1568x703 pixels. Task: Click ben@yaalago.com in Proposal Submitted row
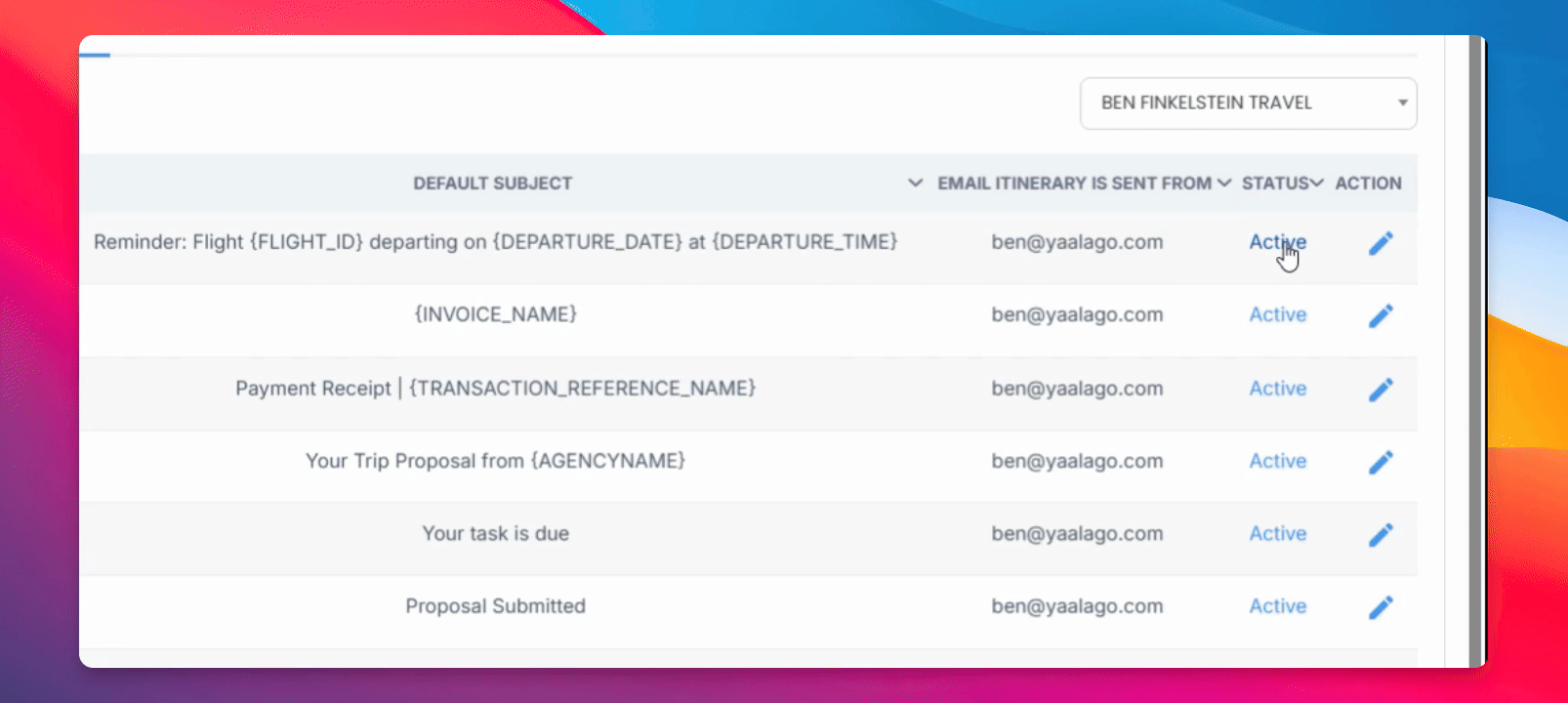(x=1077, y=606)
